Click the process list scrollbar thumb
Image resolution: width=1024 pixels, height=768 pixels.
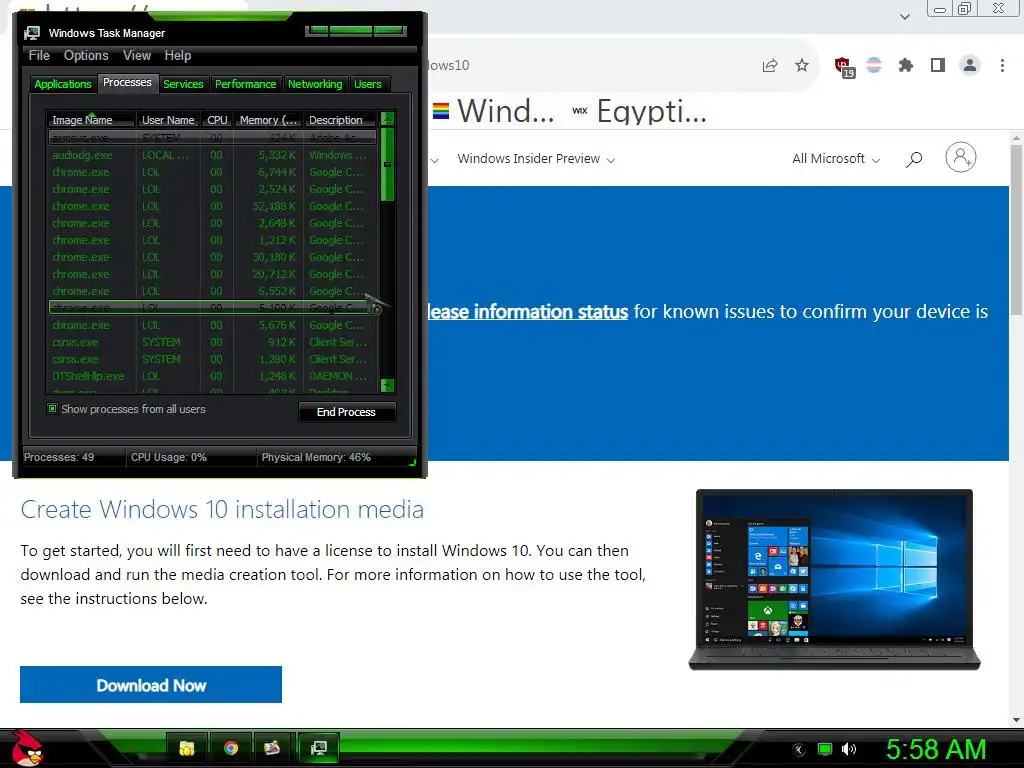coord(387,165)
